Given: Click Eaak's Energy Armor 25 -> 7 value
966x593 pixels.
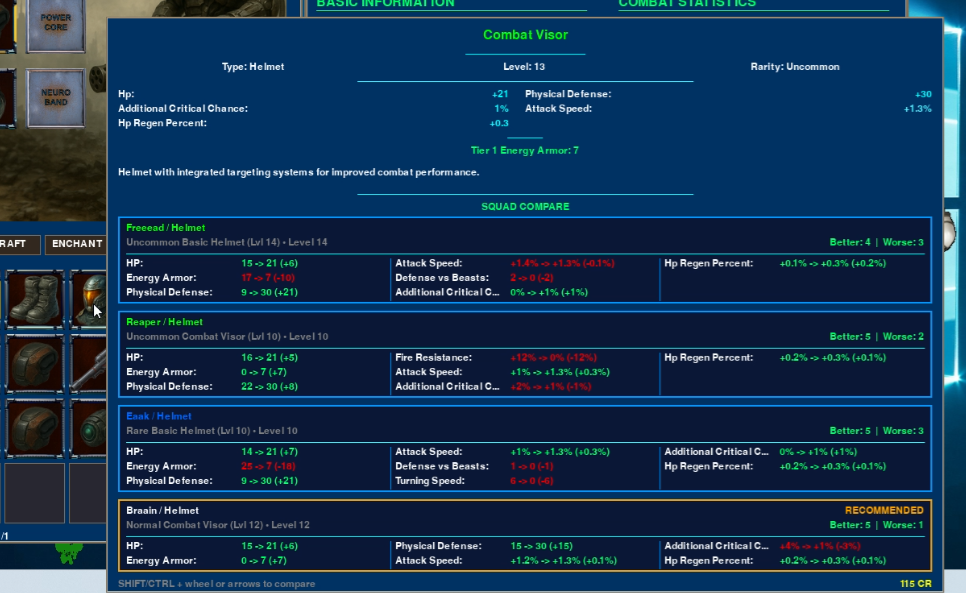Looking at the screenshot, I should click(x=268, y=466).
